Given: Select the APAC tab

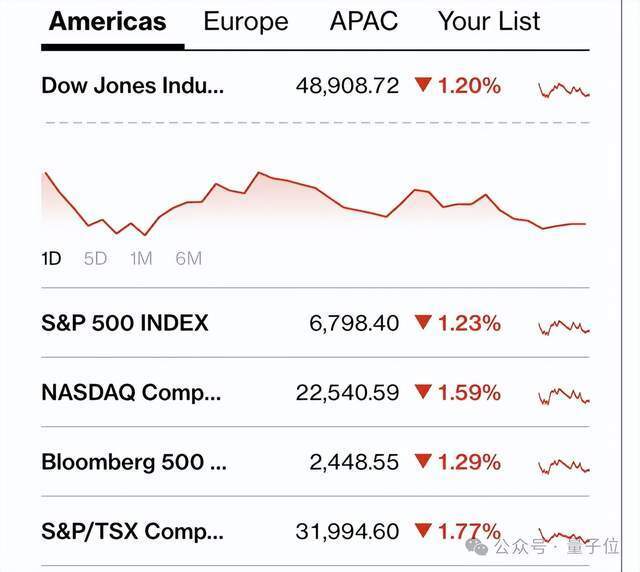Looking at the screenshot, I should click(363, 21).
